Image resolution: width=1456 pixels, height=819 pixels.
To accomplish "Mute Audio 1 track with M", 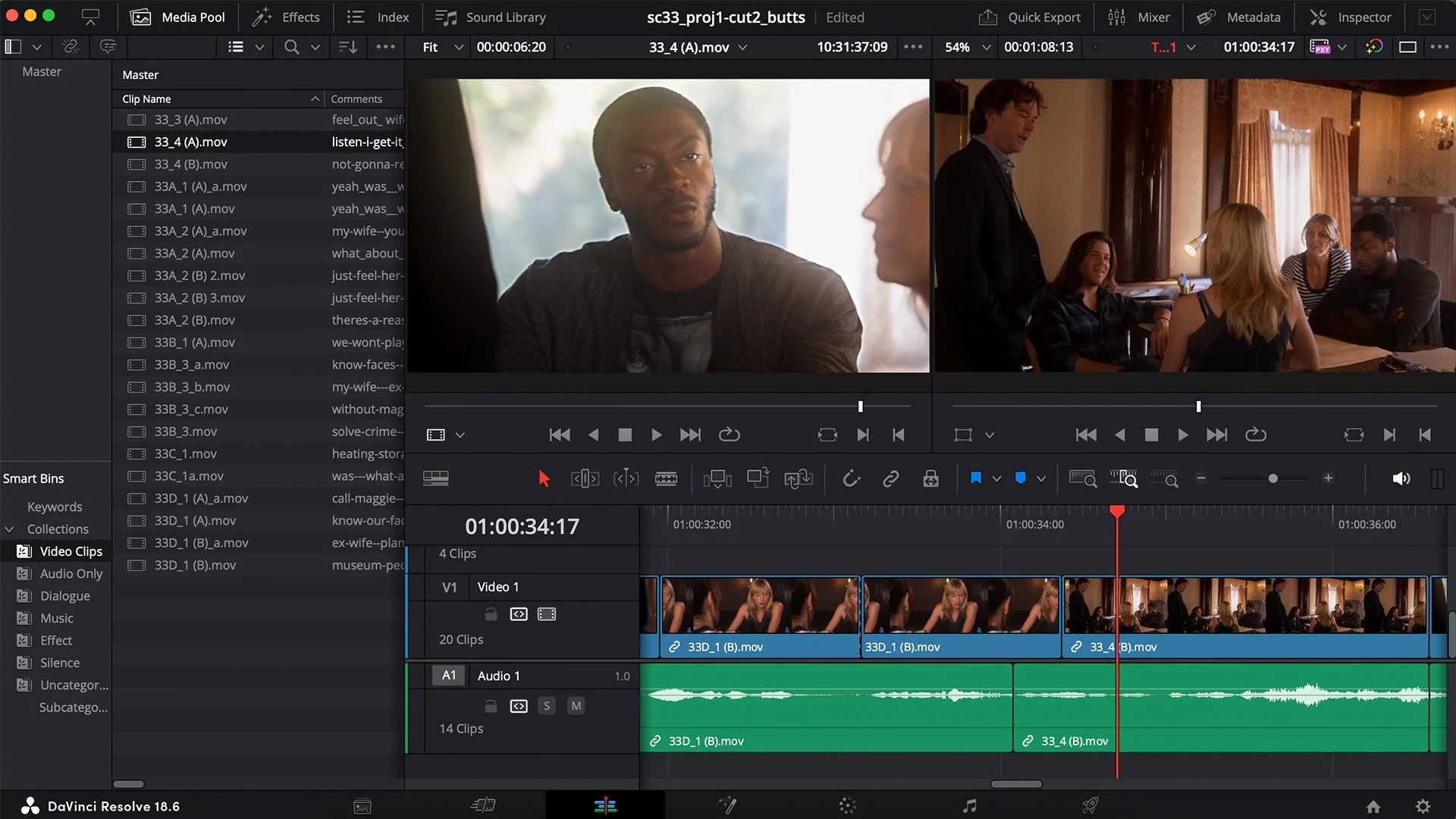I will pyautogui.click(x=576, y=706).
